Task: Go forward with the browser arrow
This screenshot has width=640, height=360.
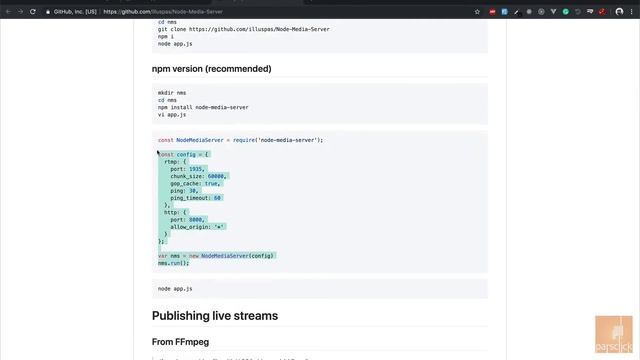Action: coord(20,12)
